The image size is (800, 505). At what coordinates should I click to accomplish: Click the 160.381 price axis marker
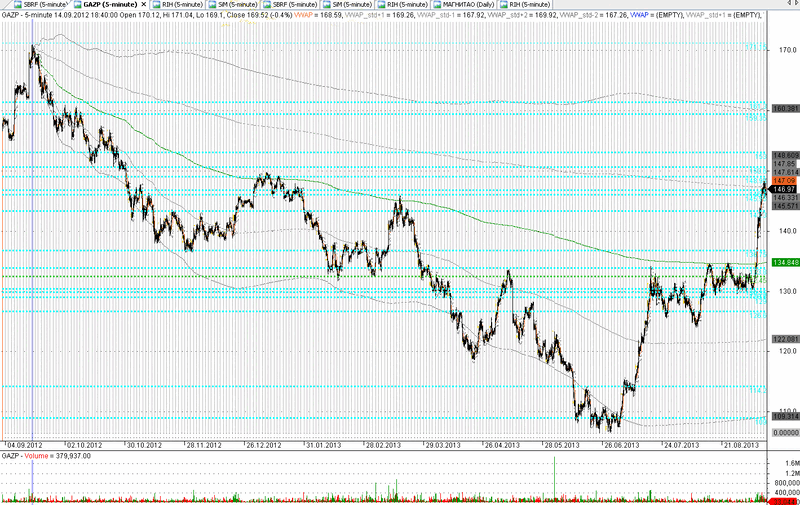786,109
